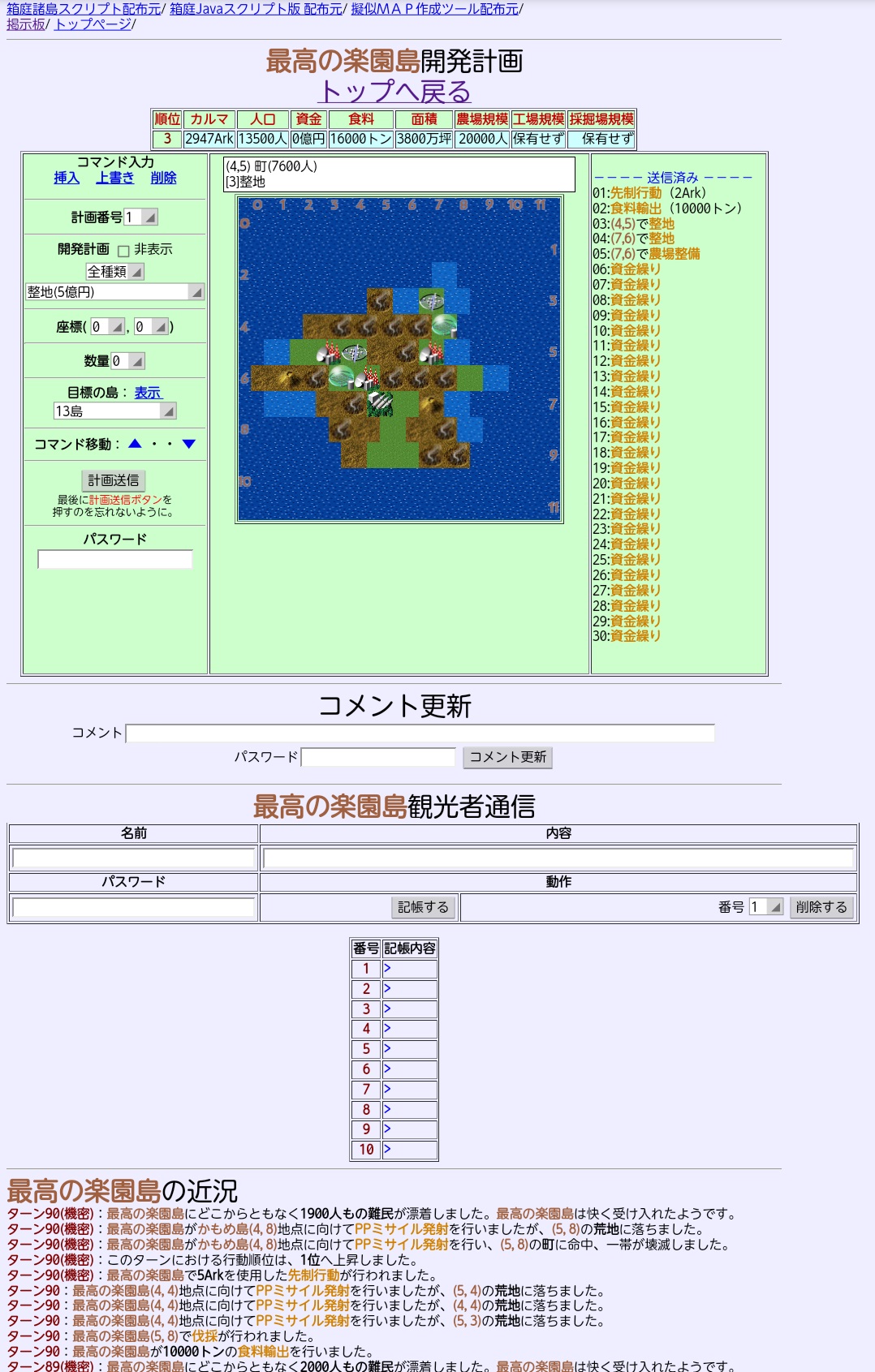Click the missile base tile in the forest
The width and height of the screenshot is (875, 1372).
pyautogui.click(x=380, y=403)
